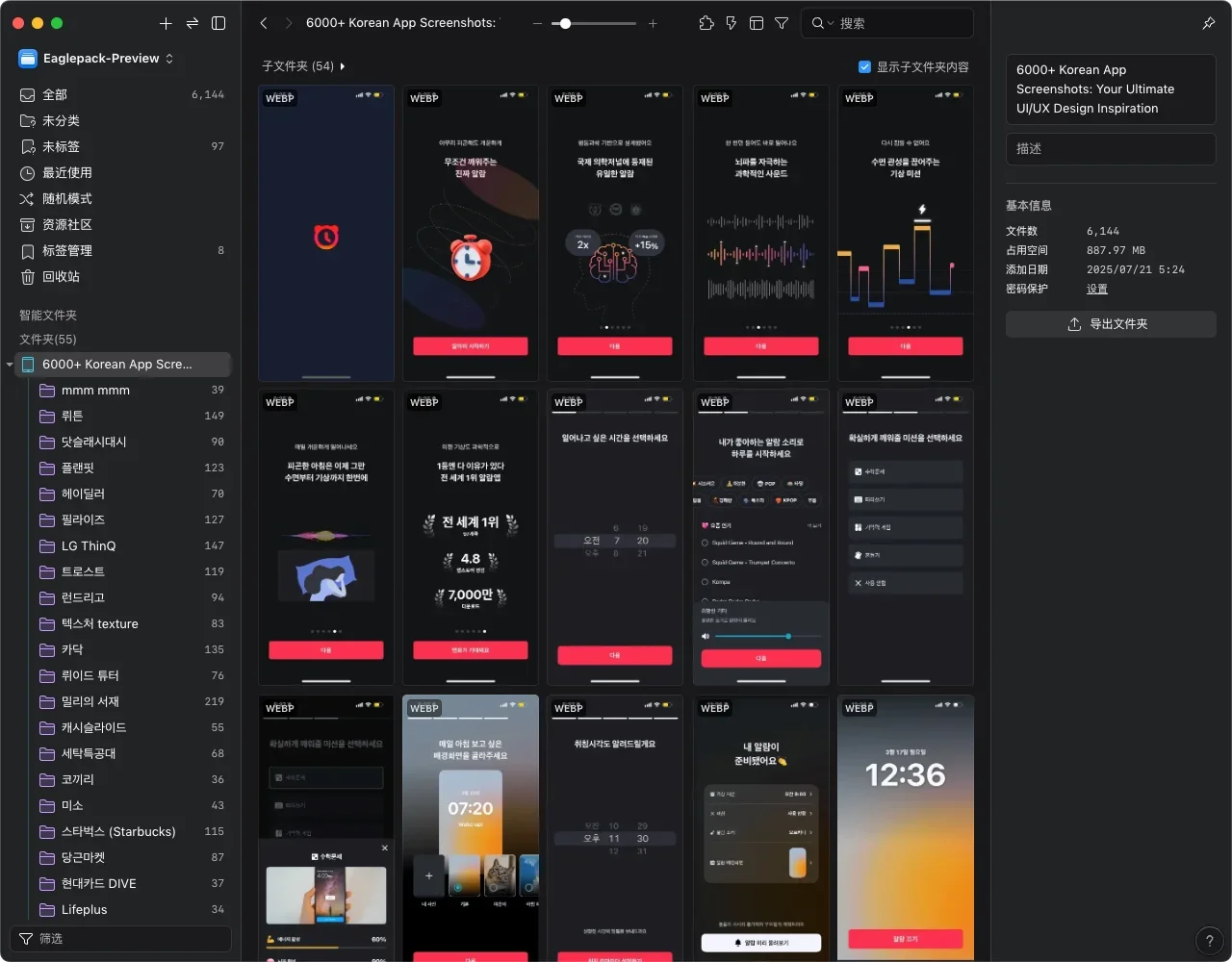Click the pin icon in inspector panel
1232x962 pixels.
pos(1209,23)
